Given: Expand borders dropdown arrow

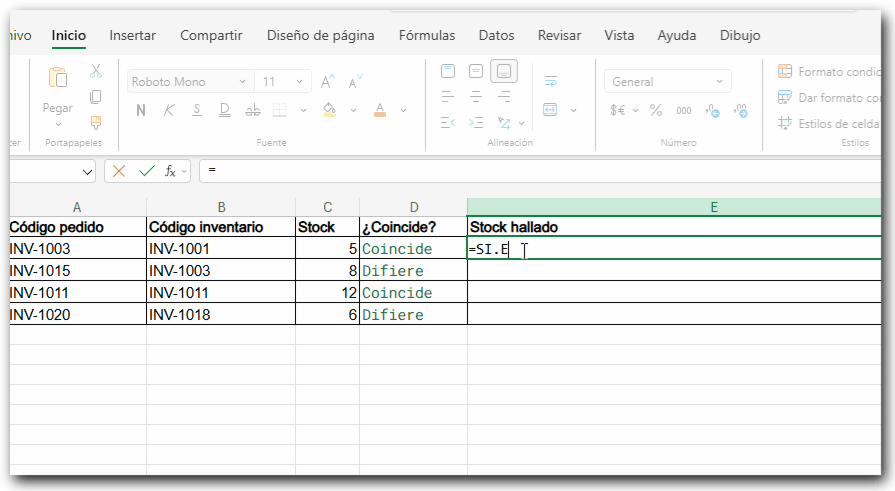Looking at the screenshot, I should tap(304, 110).
